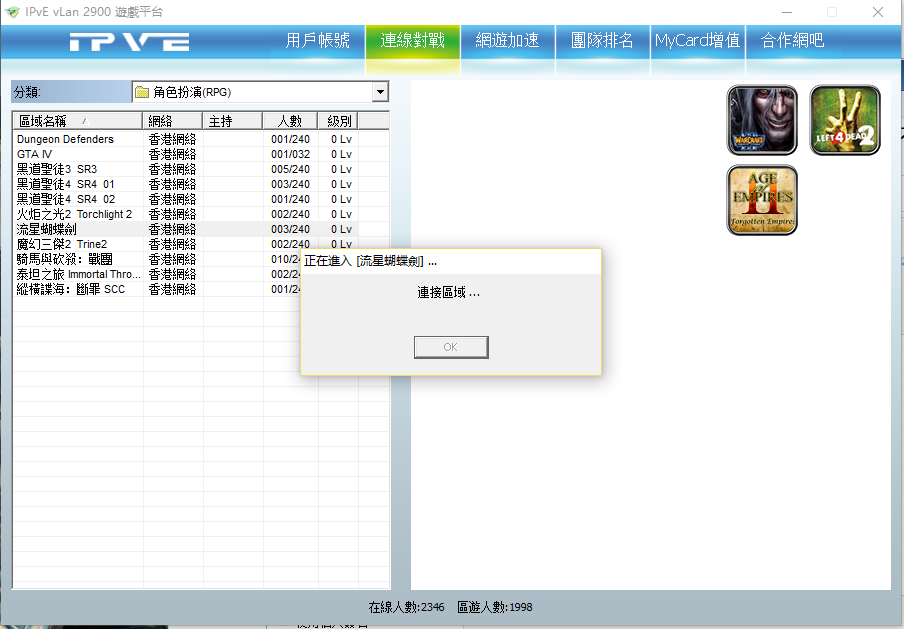
Task: Open the MyCard增值 tab
Action: [x=698, y=41]
